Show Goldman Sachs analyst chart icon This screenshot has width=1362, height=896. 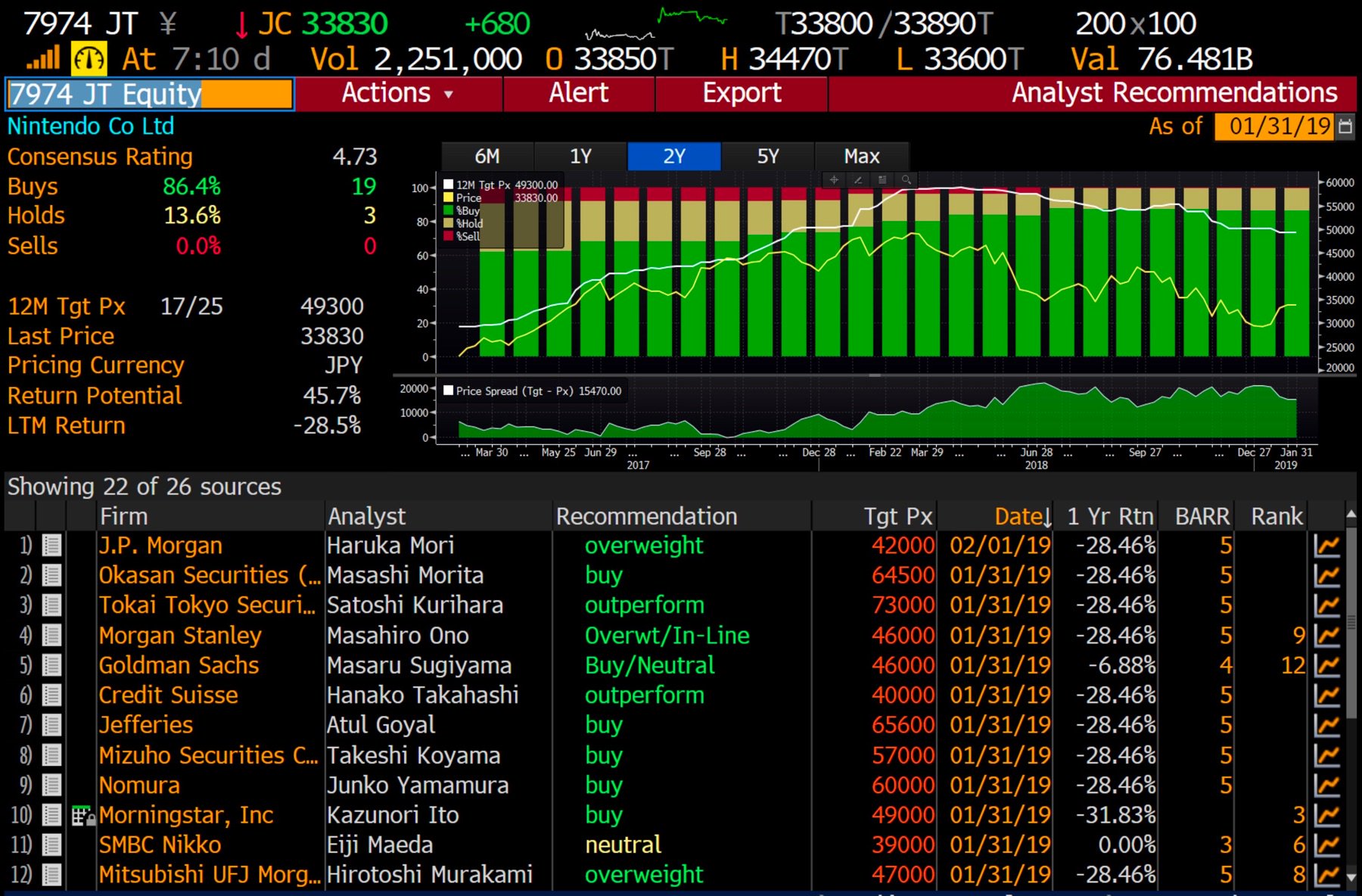click(x=1327, y=665)
